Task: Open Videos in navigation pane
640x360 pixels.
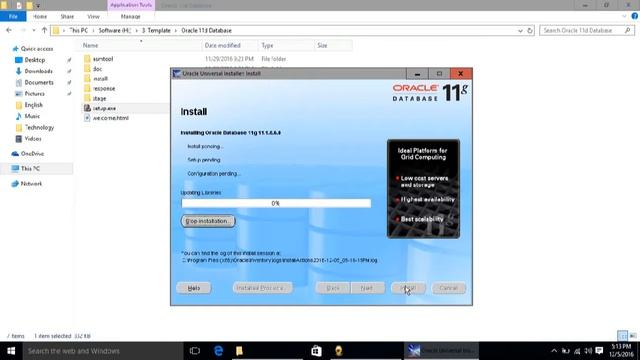Action: pos(33,139)
